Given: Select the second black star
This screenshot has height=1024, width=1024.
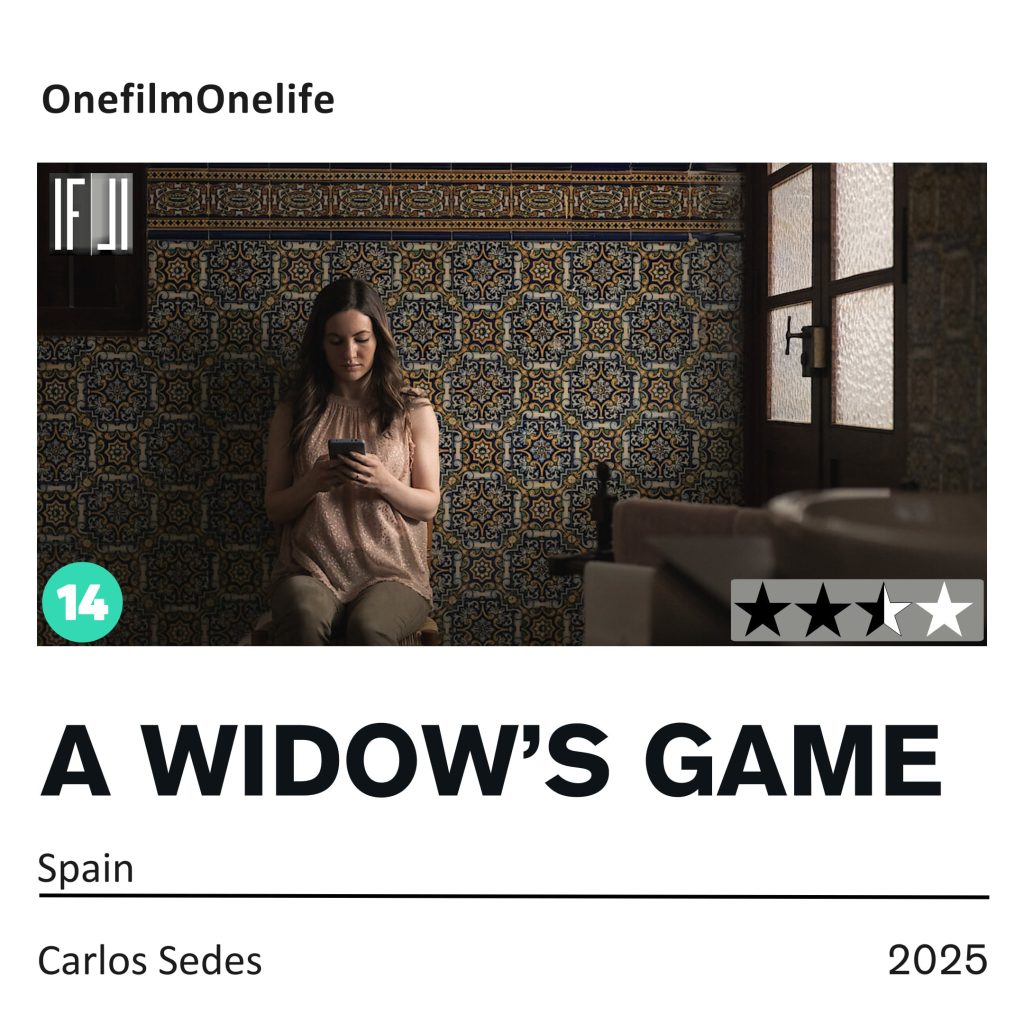Looking at the screenshot, I should 822,611.
